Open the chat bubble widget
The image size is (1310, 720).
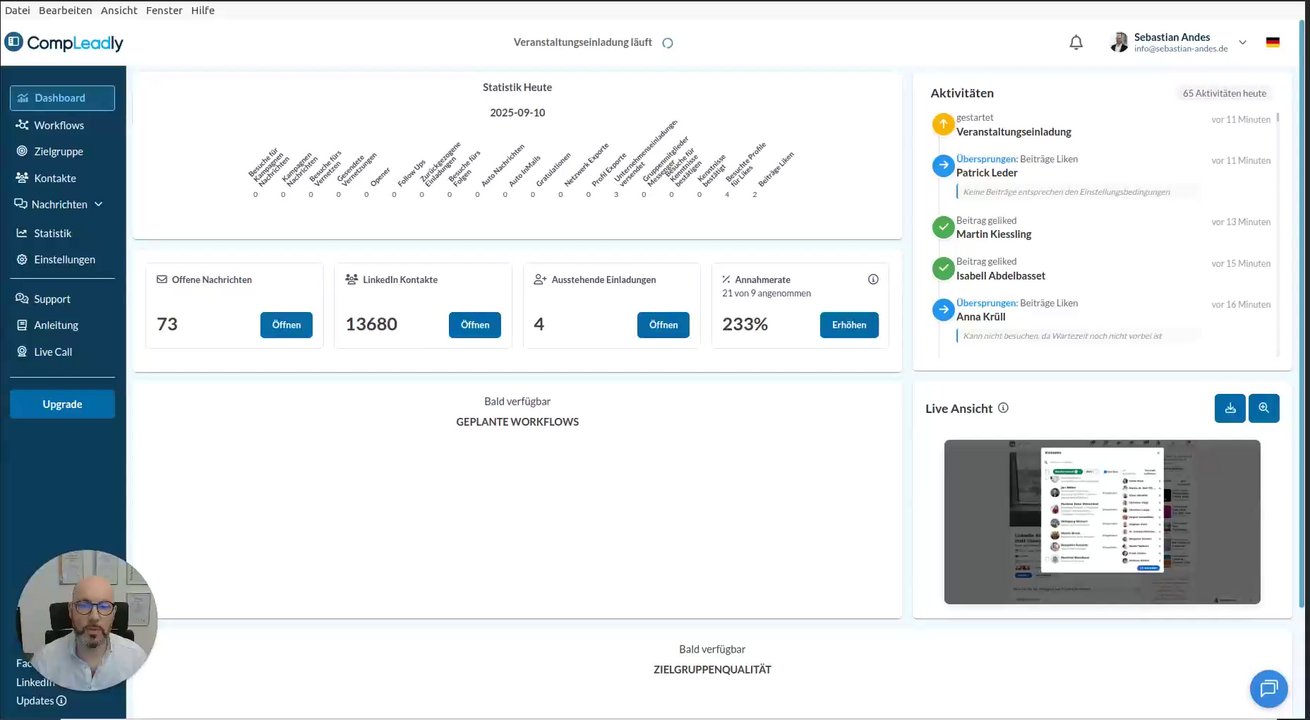[x=1269, y=688]
